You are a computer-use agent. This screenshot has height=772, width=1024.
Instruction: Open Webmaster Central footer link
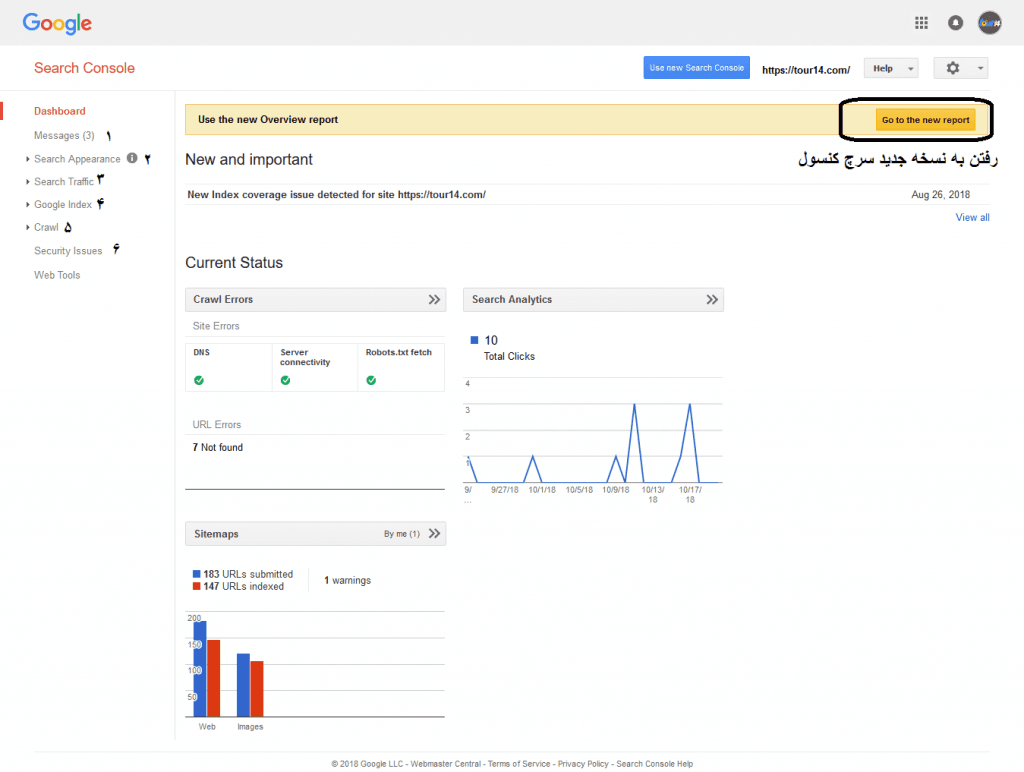[445, 764]
